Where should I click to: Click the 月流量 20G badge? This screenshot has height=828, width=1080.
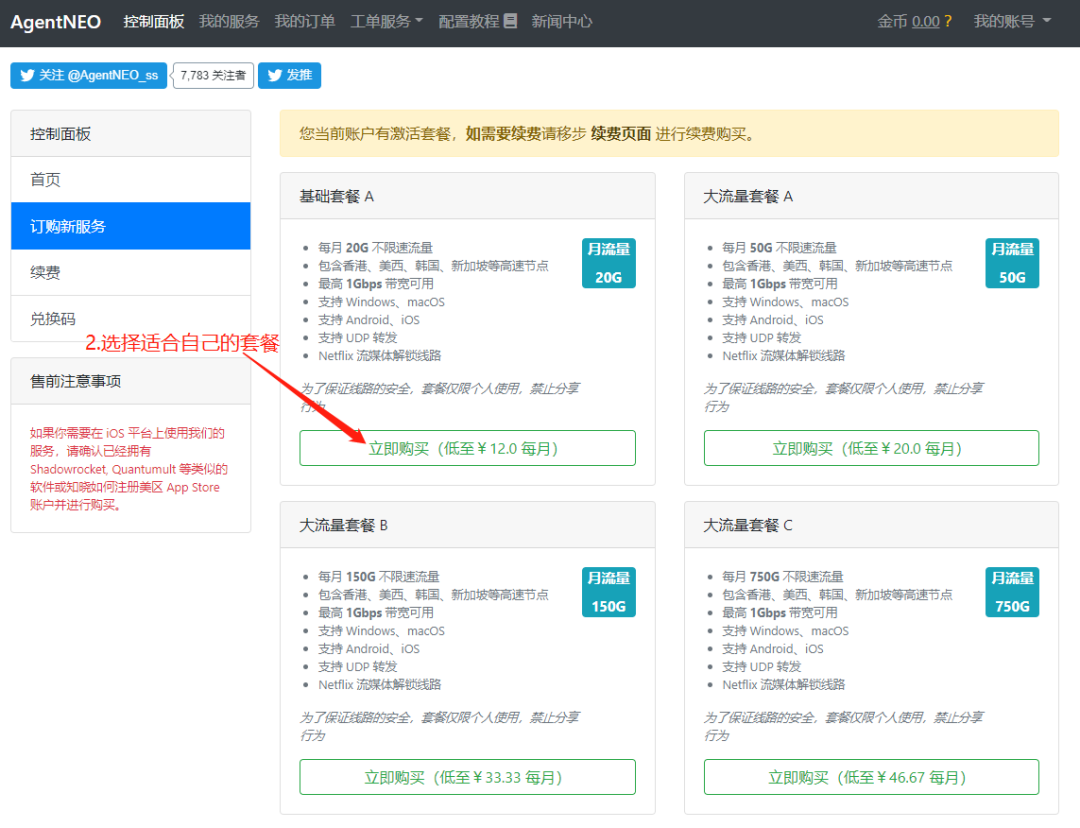click(x=608, y=263)
